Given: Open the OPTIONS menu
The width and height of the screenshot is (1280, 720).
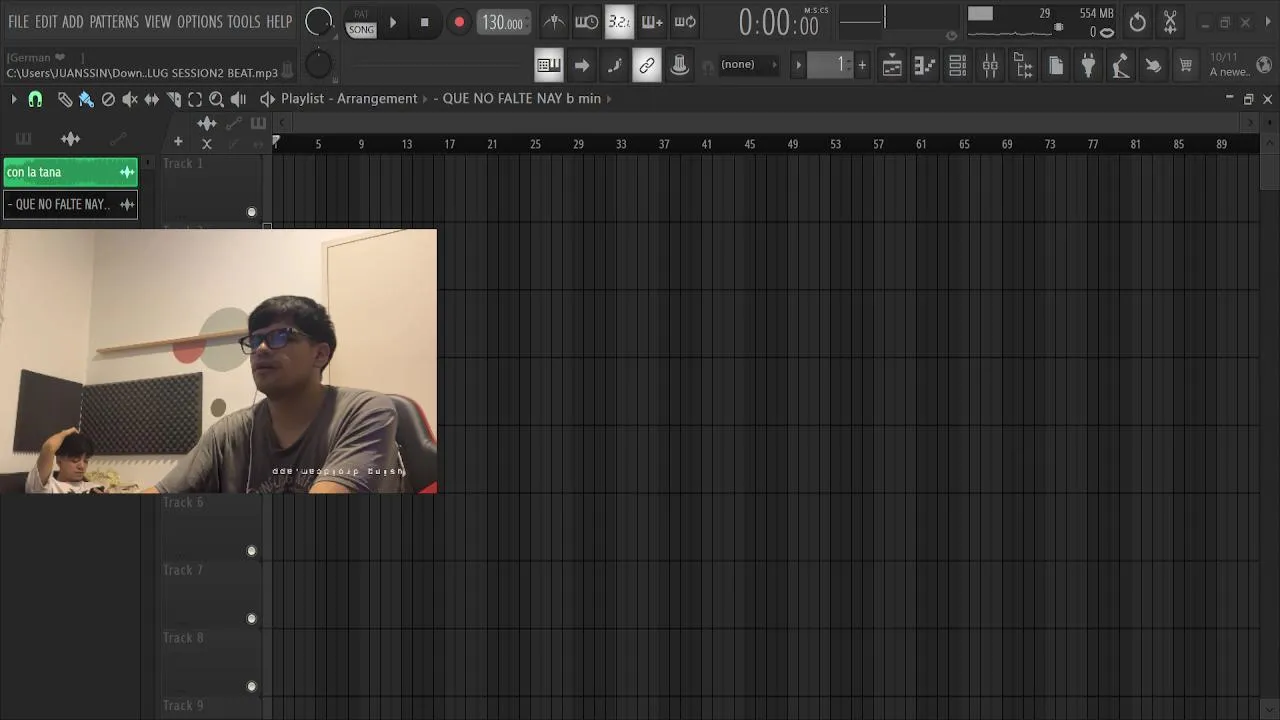Looking at the screenshot, I should [200, 22].
